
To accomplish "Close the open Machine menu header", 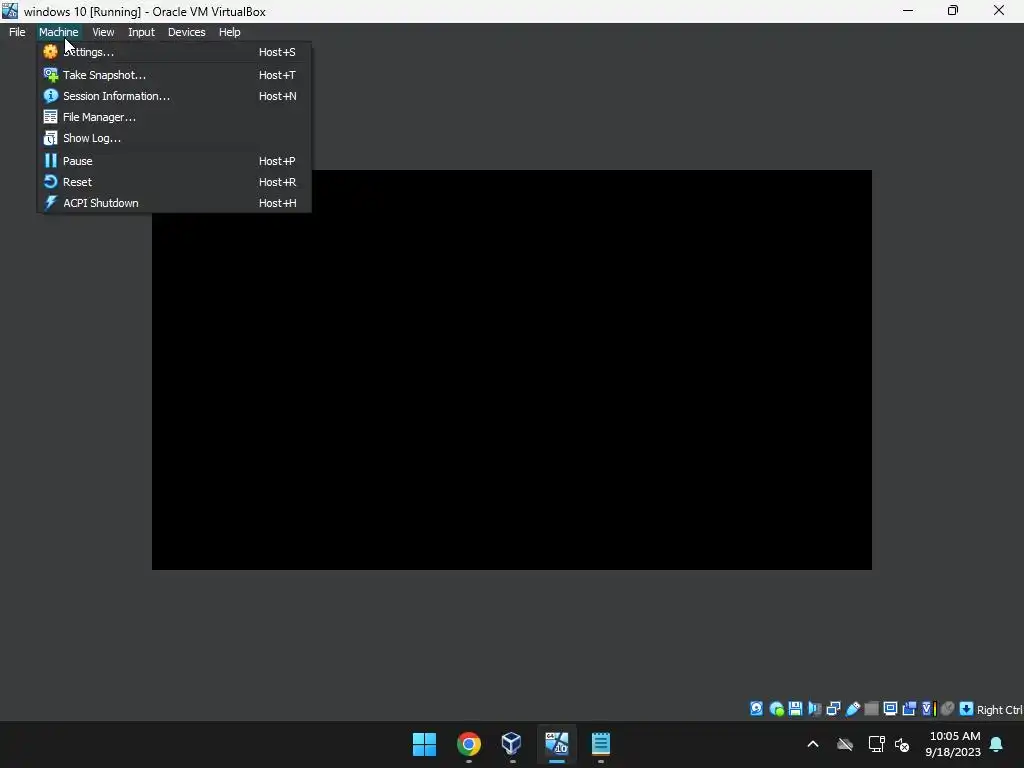I will click(58, 32).
